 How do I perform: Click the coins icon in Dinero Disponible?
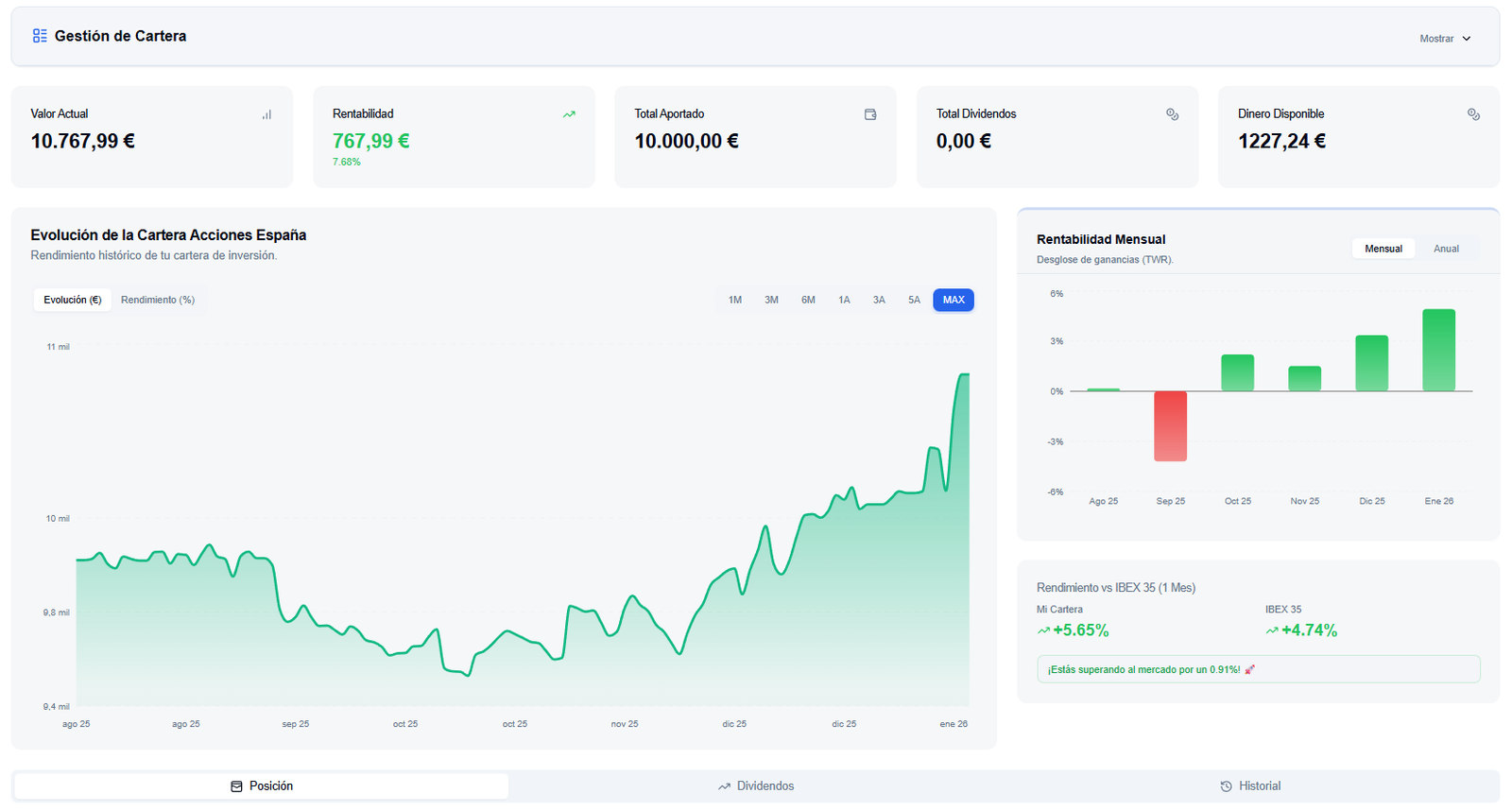point(1473,114)
